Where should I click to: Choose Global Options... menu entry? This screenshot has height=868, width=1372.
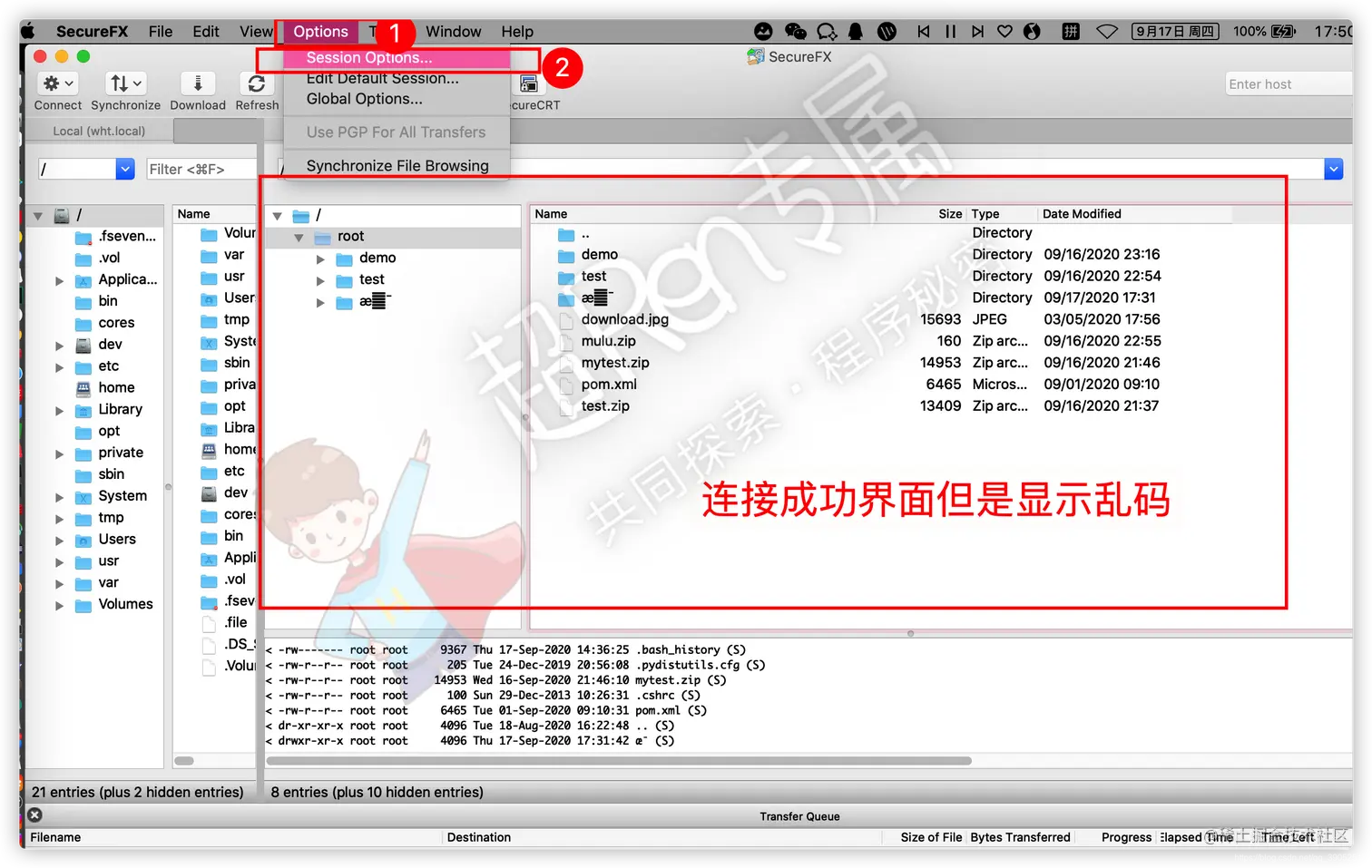(x=397, y=99)
